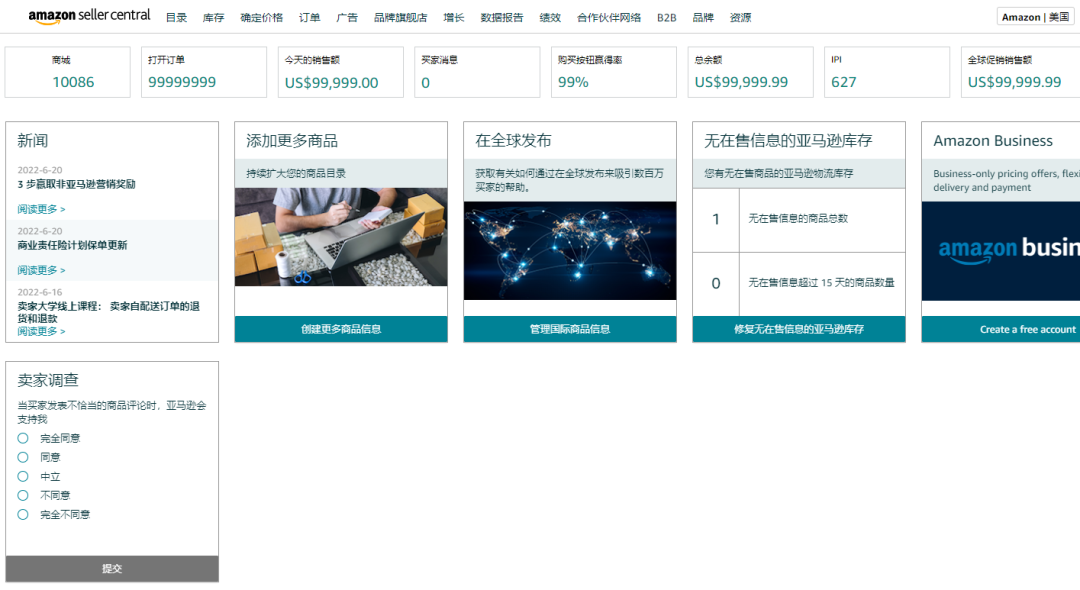Open news item 卖家大学线上课程
This screenshot has height=590, width=1080.
(x=109, y=312)
